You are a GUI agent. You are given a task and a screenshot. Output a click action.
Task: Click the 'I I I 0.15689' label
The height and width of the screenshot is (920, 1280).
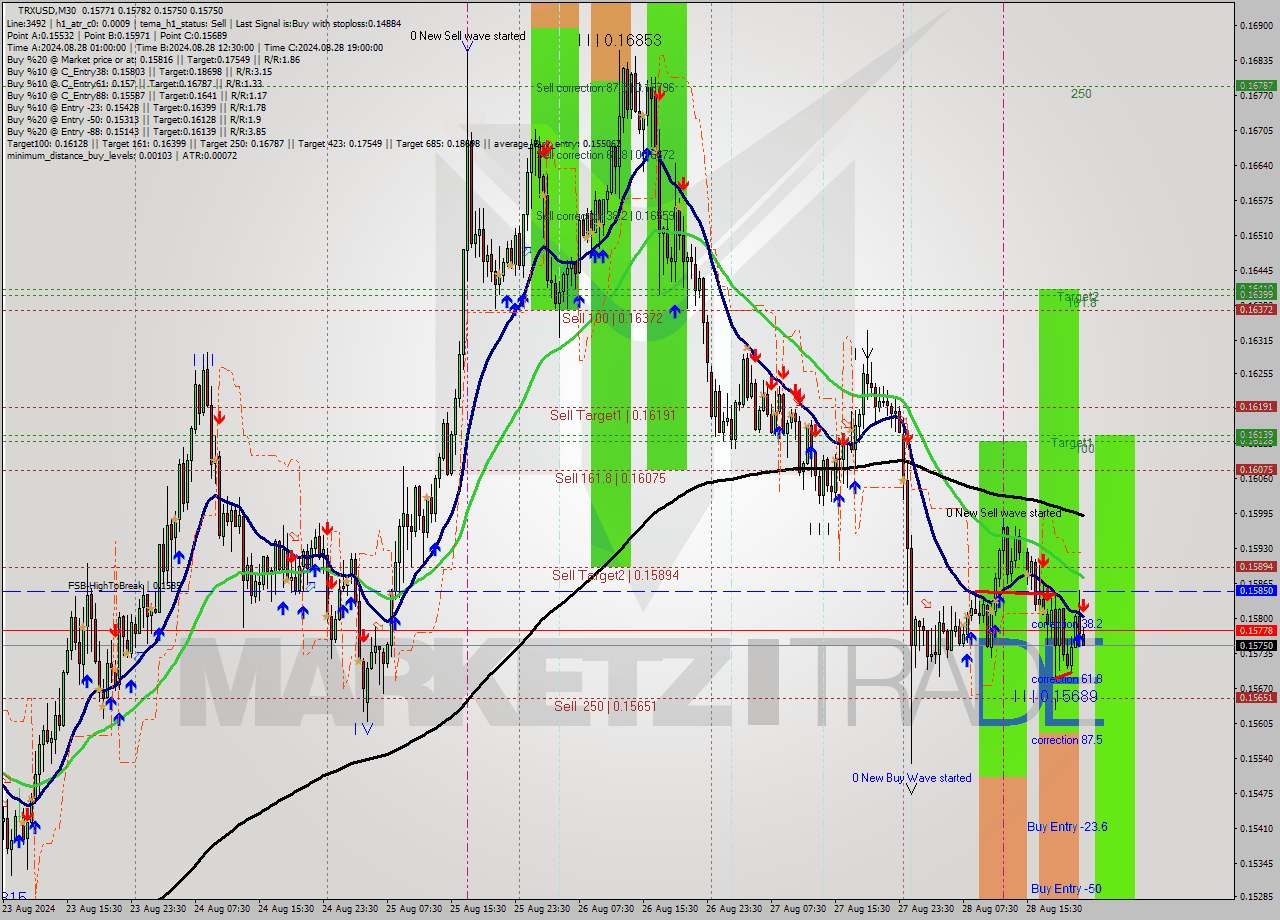(x=1056, y=696)
